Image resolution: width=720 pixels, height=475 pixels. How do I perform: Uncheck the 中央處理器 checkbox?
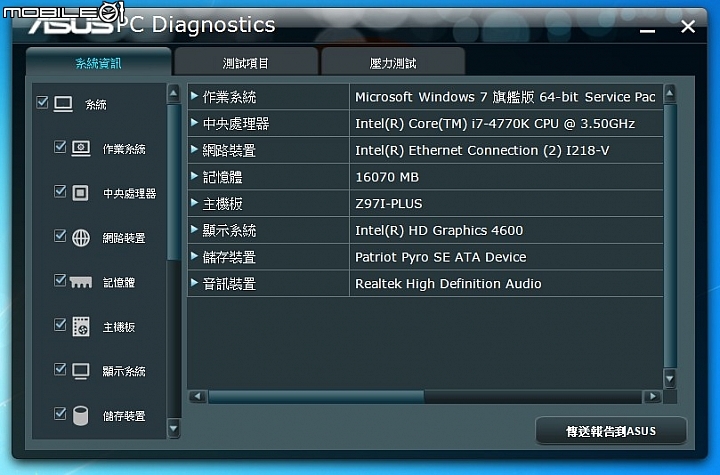click(x=60, y=191)
